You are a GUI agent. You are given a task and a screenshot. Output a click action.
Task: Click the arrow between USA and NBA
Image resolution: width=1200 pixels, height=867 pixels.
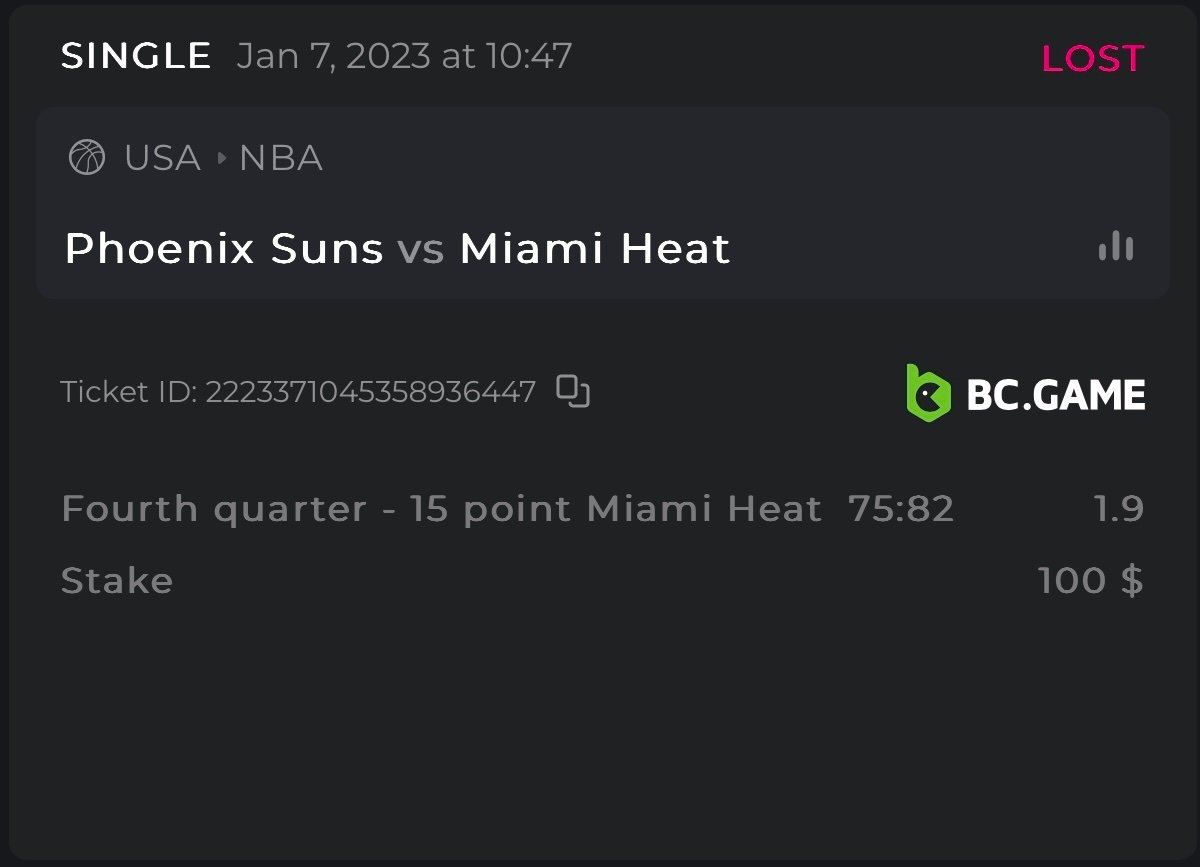click(221, 158)
